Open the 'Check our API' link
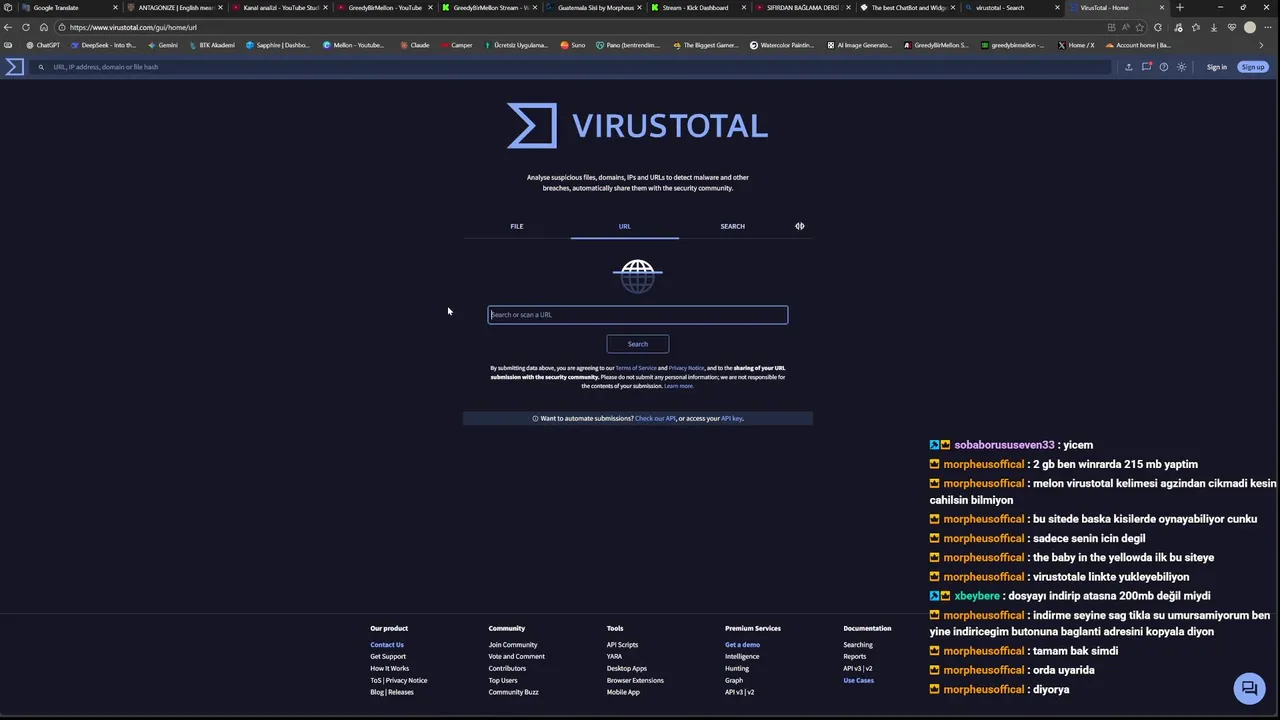Image resolution: width=1280 pixels, height=720 pixels. click(655, 418)
